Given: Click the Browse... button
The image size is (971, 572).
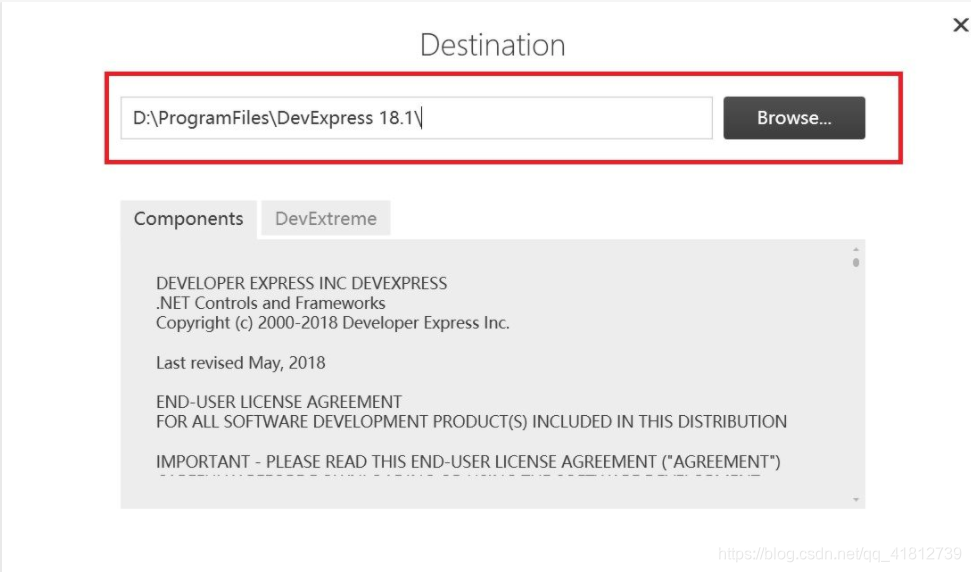Looking at the screenshot, I should (794, 118).
